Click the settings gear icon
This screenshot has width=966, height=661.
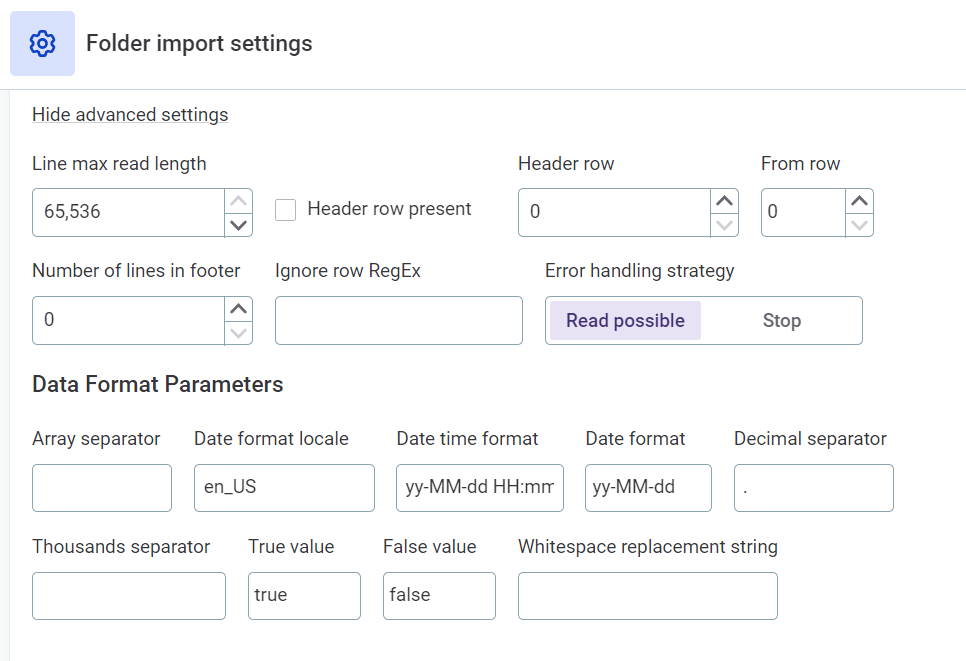point(42,43)
